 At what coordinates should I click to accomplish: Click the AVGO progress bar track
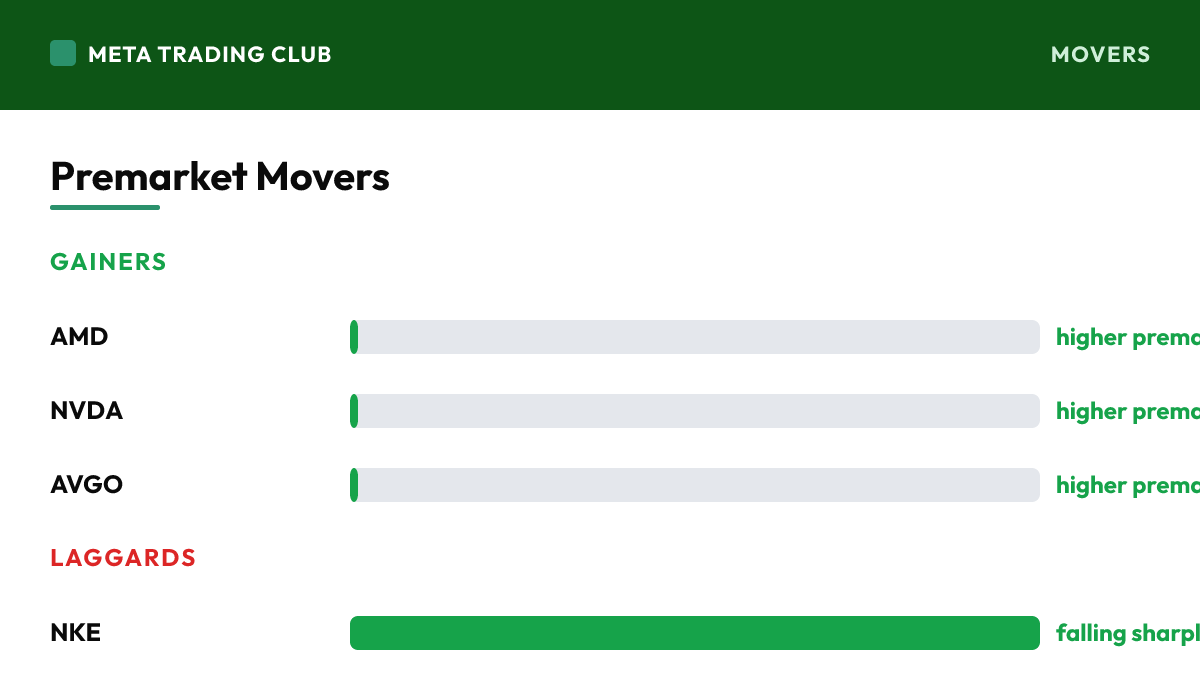[x=695, y=485]
